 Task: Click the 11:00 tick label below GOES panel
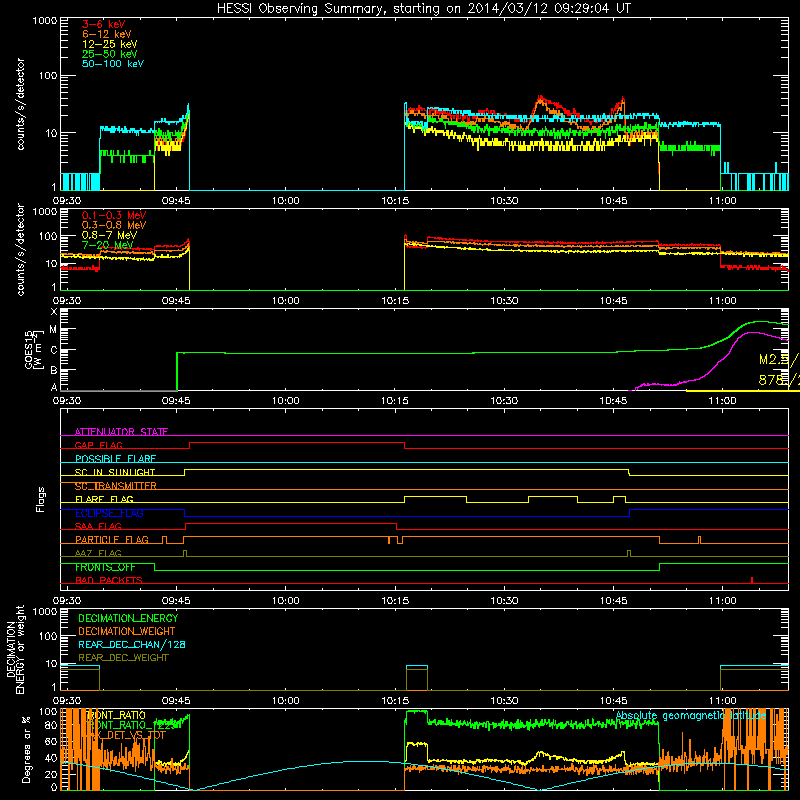coord(722,401)
